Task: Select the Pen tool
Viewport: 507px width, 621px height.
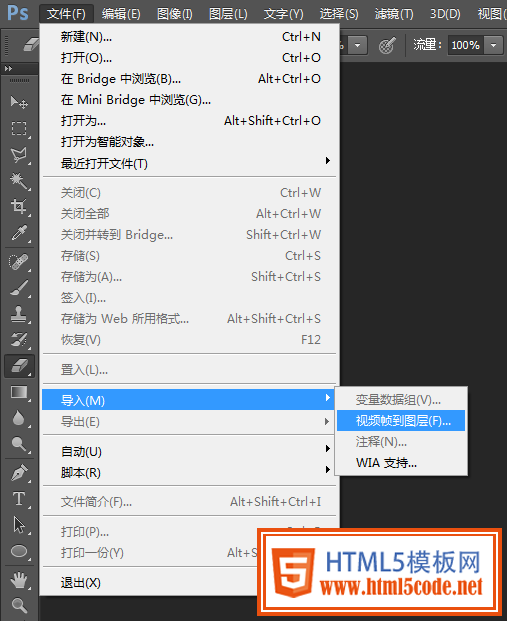Action: [x=19, y=473]
